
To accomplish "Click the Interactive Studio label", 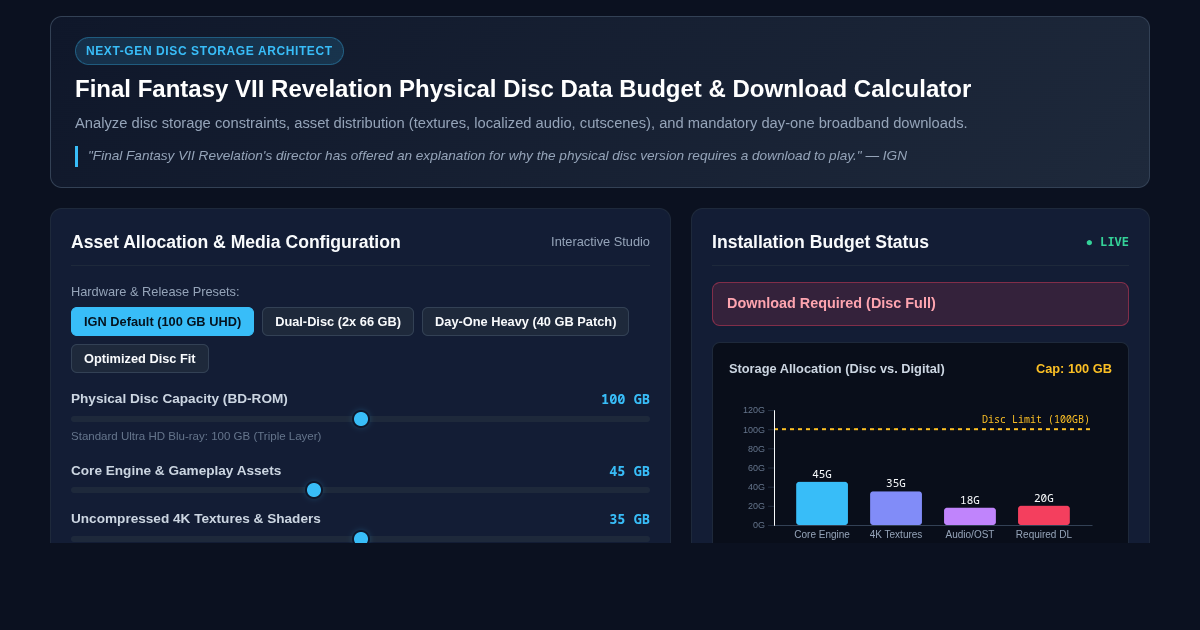I will [600, 242].
